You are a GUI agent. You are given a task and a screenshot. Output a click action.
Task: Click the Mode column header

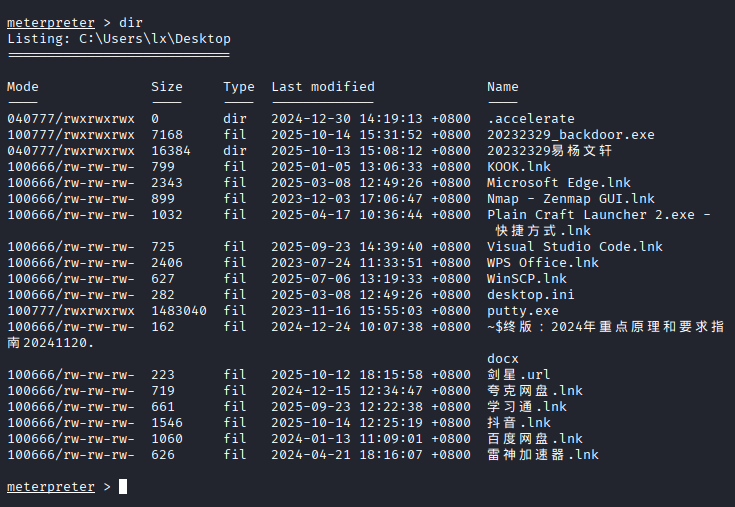click(x=23, y=87)
